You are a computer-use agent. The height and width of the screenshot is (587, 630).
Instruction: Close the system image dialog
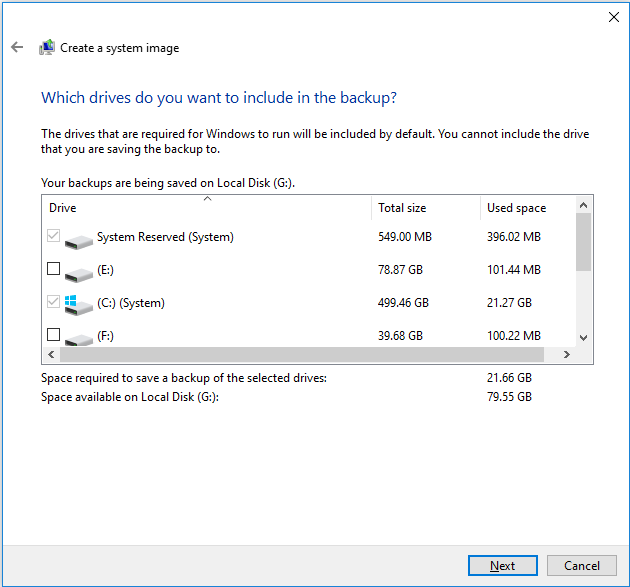tap(614, 17)
